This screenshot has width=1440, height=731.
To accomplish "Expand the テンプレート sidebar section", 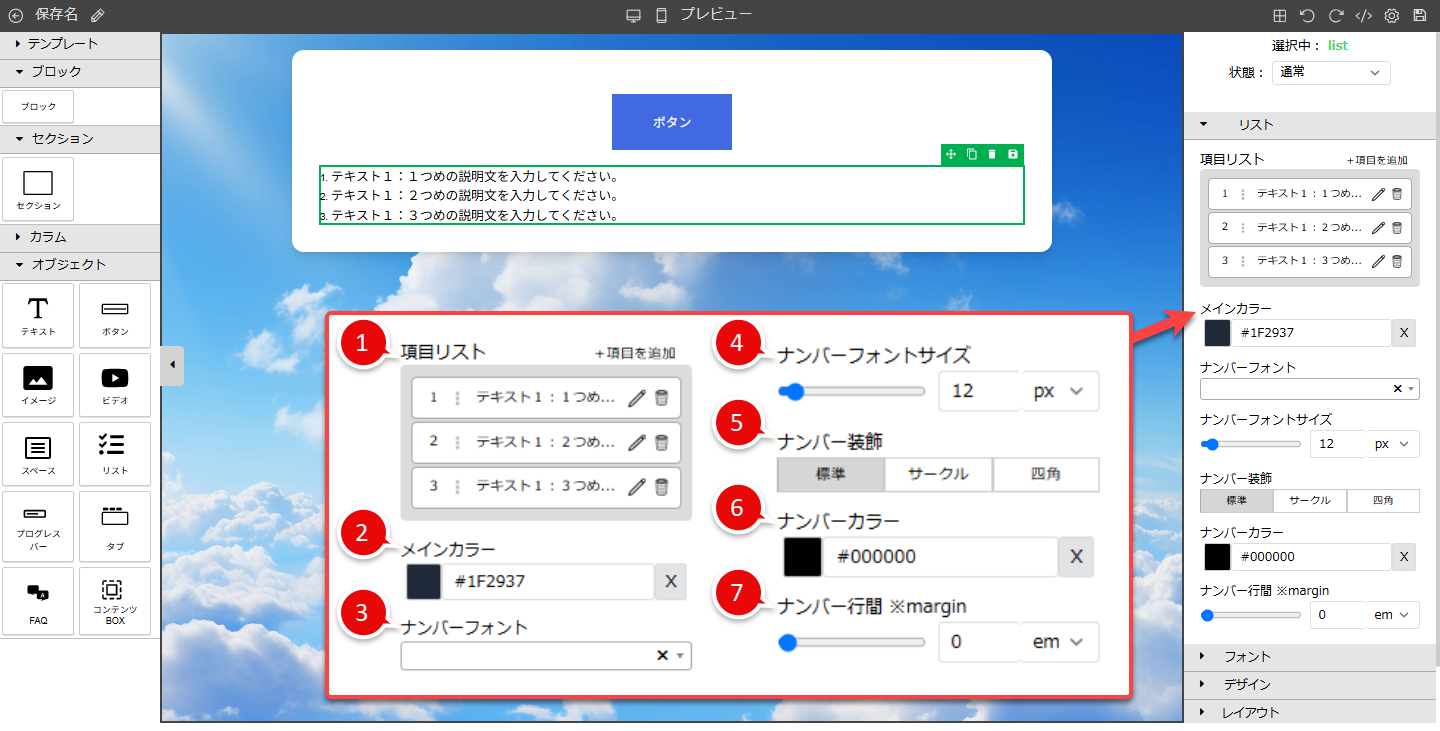I will click(60, 43).
